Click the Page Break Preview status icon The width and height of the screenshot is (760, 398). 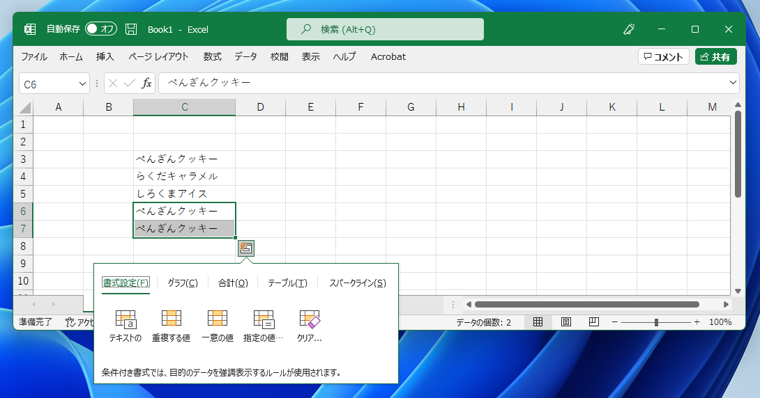(594, 322)
